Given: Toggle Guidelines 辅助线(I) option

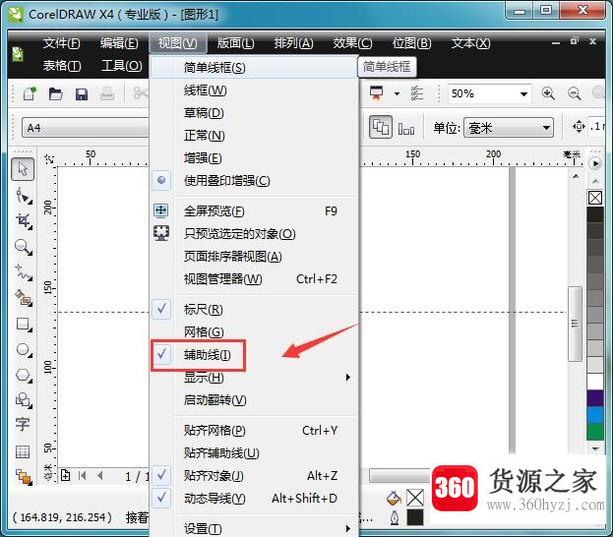Looking at the screenshot, I should pyautogui.click(x=254, y=355).
